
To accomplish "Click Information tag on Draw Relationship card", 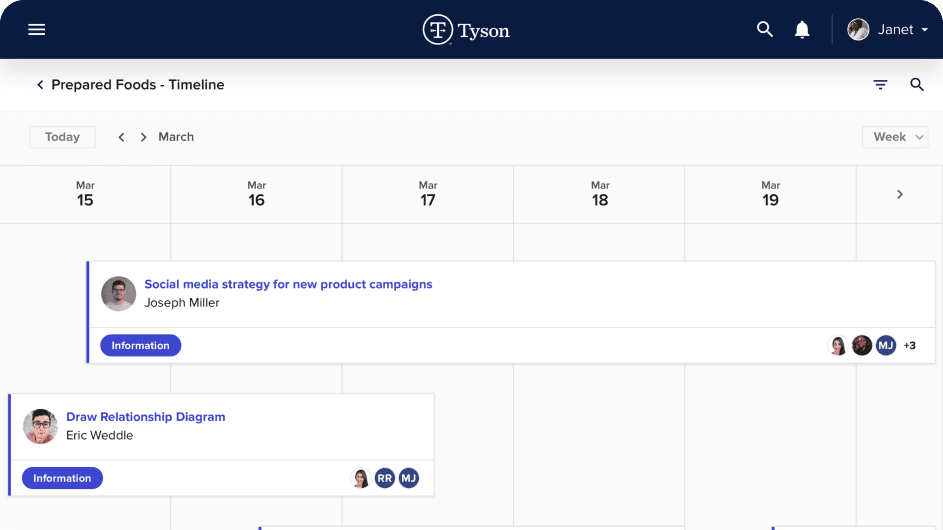I will point(62,478).
